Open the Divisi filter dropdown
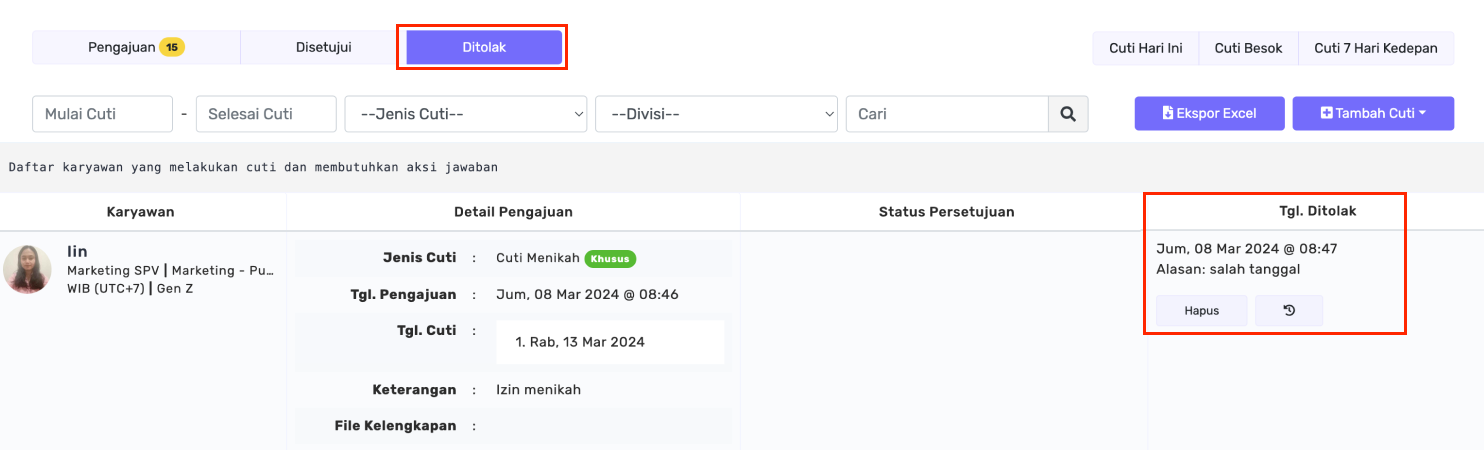1484x450 pixels. tap(716, 114)
